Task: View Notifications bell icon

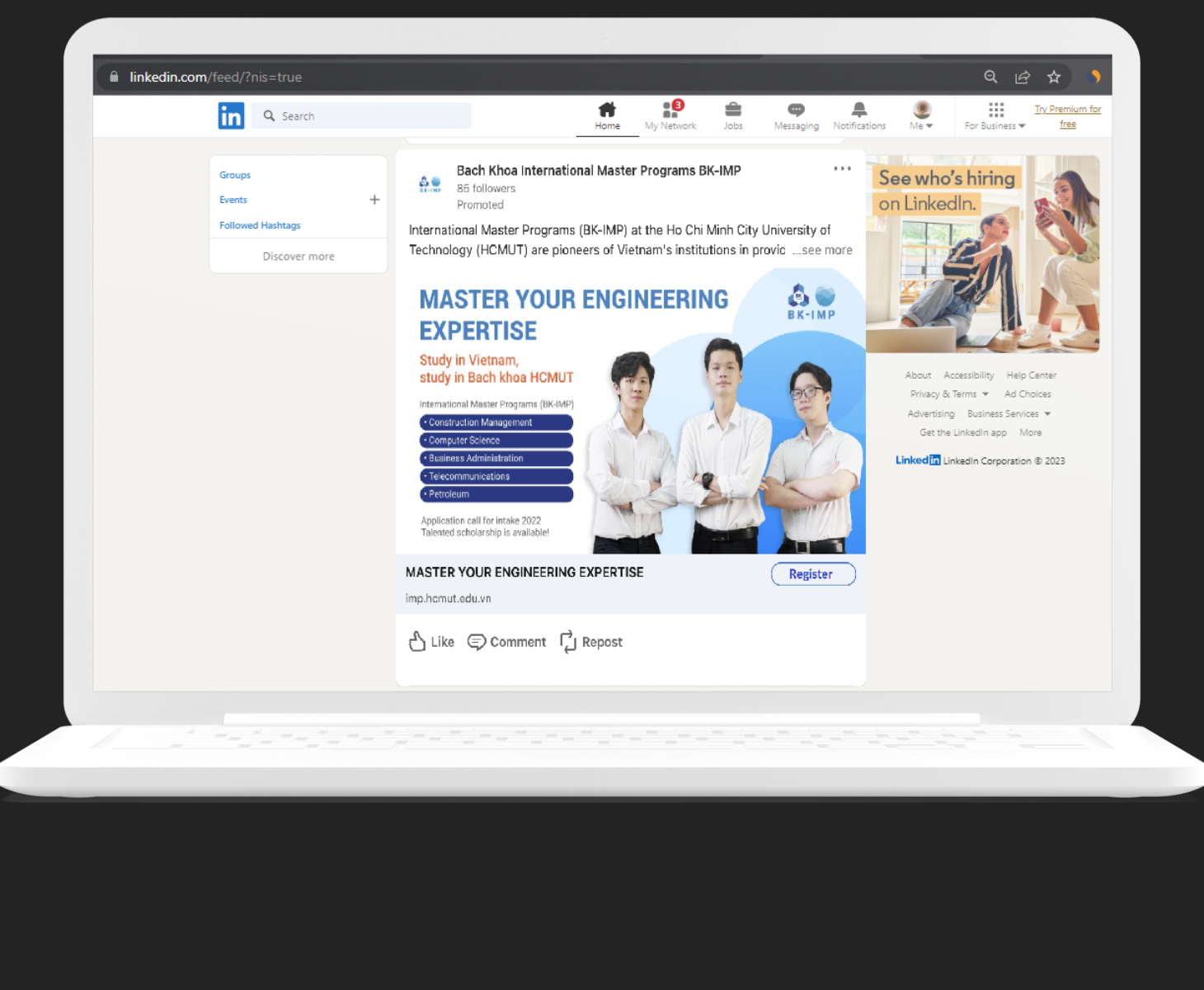Action: click(x=859, y=111)
